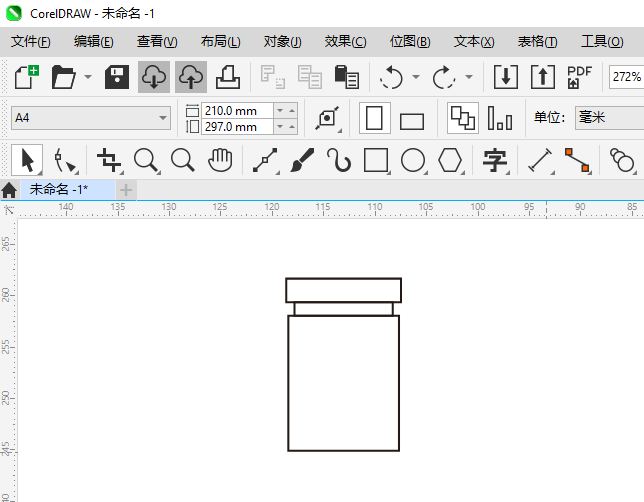Set landscape page orientation
Viewport: 644px width, 502px height.
(412, 121)
